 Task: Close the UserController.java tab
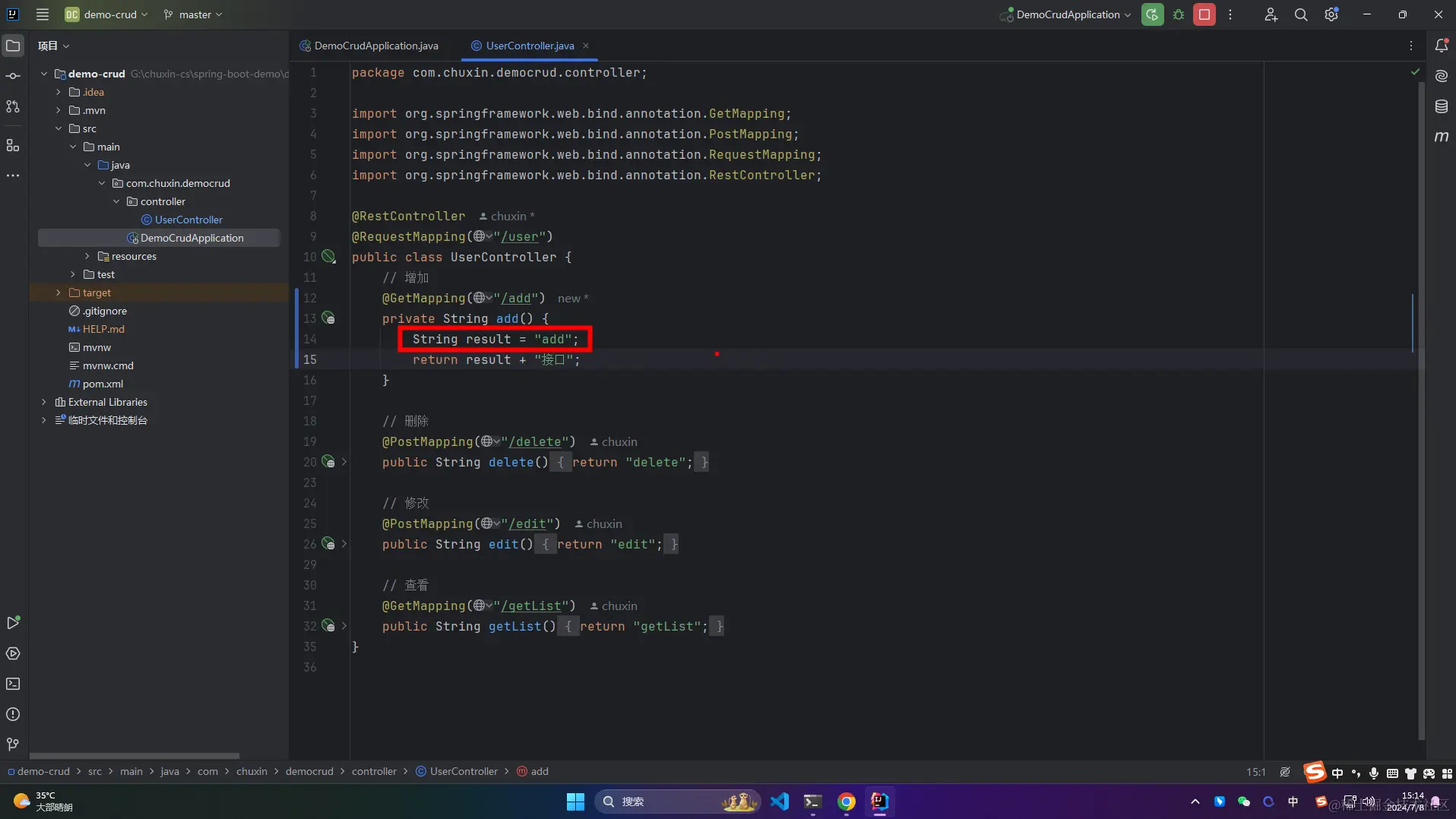pos(586,46)
